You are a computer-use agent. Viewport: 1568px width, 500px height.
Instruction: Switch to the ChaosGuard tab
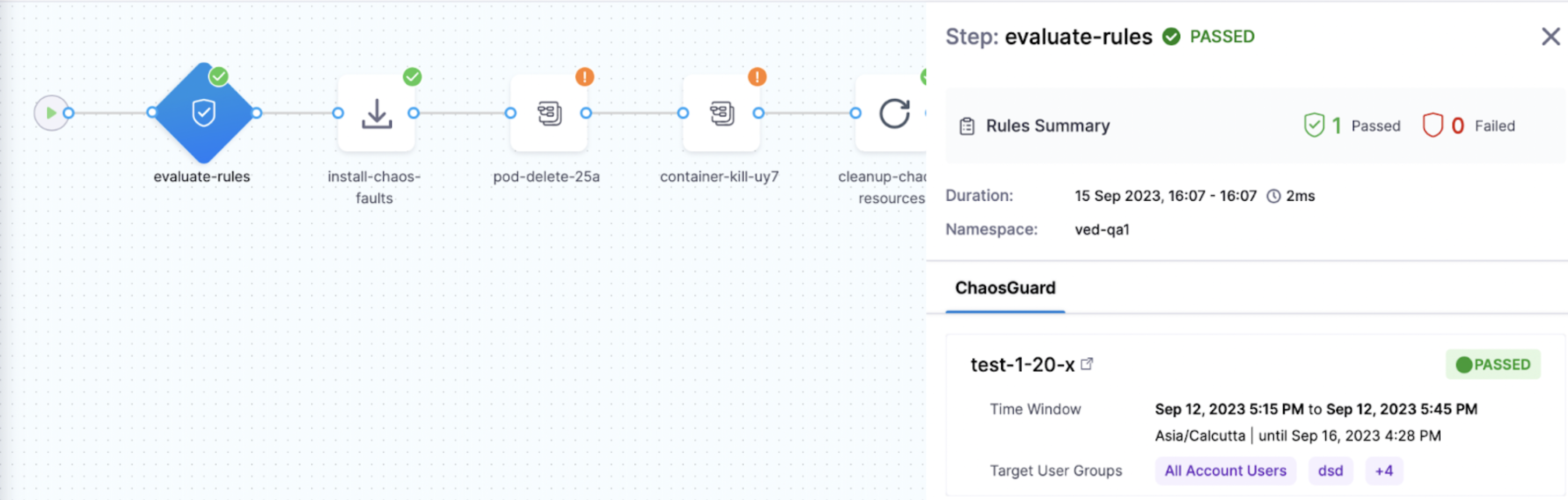pyautogui.click(x=1005, y=288)
